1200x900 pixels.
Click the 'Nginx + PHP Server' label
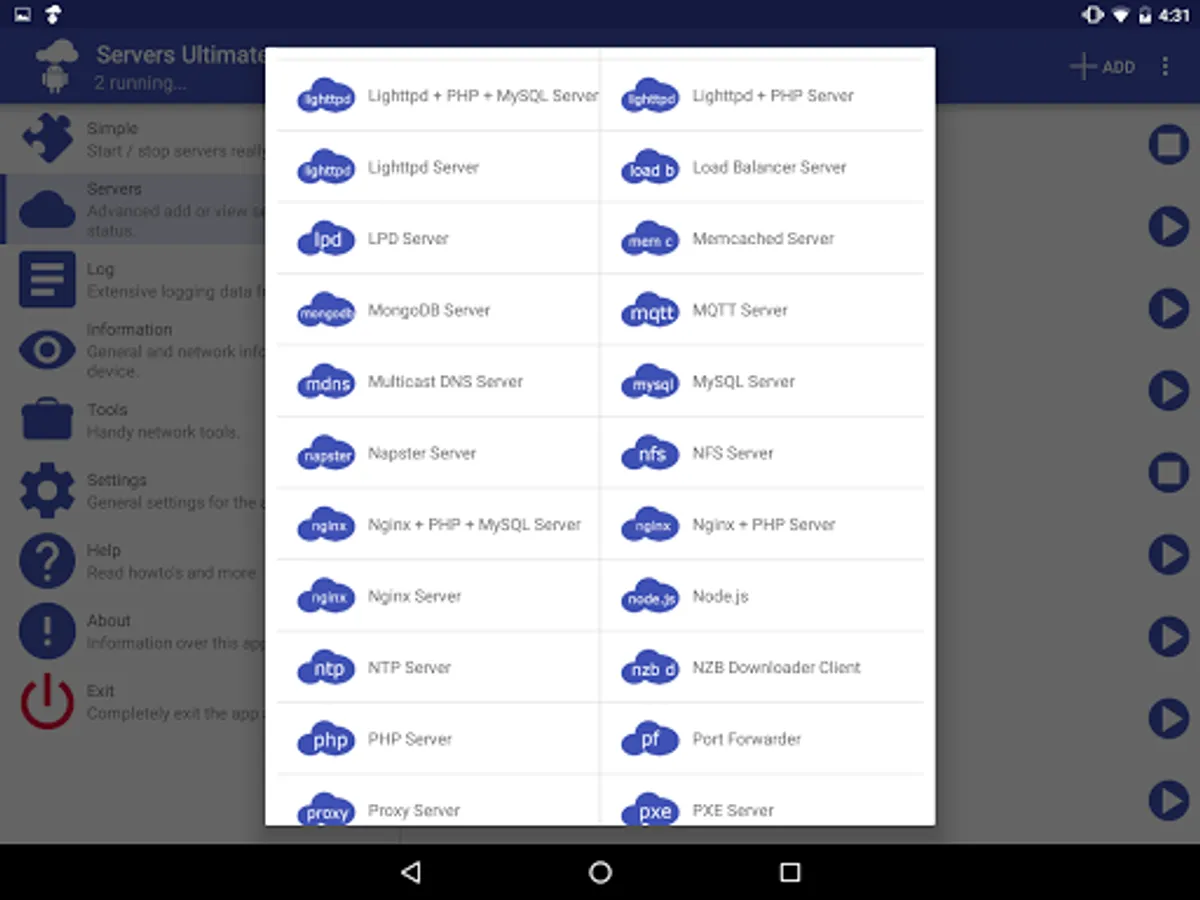(764, 524)
